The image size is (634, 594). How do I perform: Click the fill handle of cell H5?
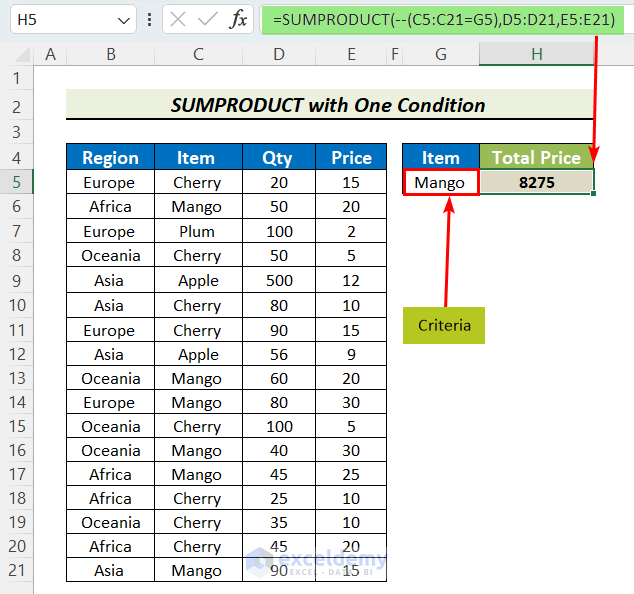click(x=593, y=194)
